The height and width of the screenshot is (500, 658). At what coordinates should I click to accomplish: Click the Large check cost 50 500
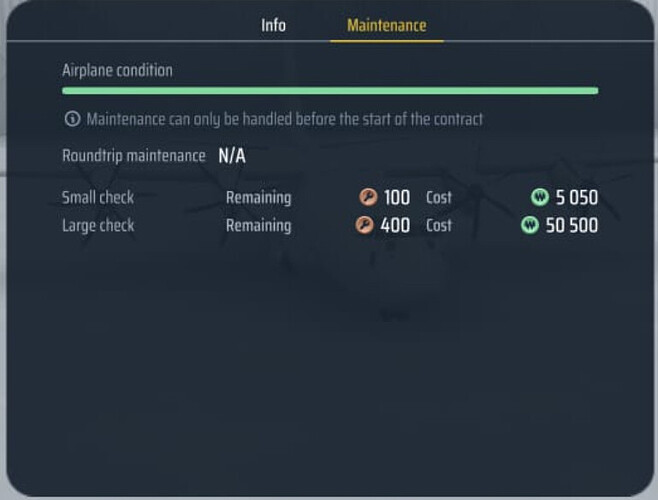pos(572,225)
